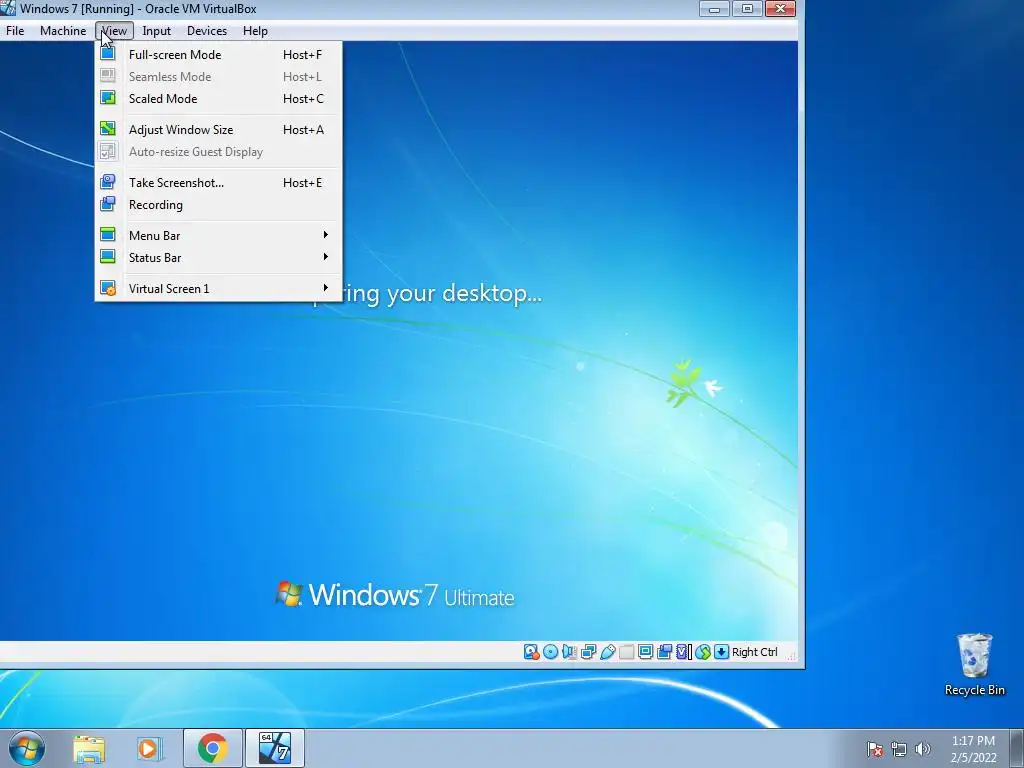1024x768 pixels.
Task: Click the network tray icon
Action: (899, 749)
